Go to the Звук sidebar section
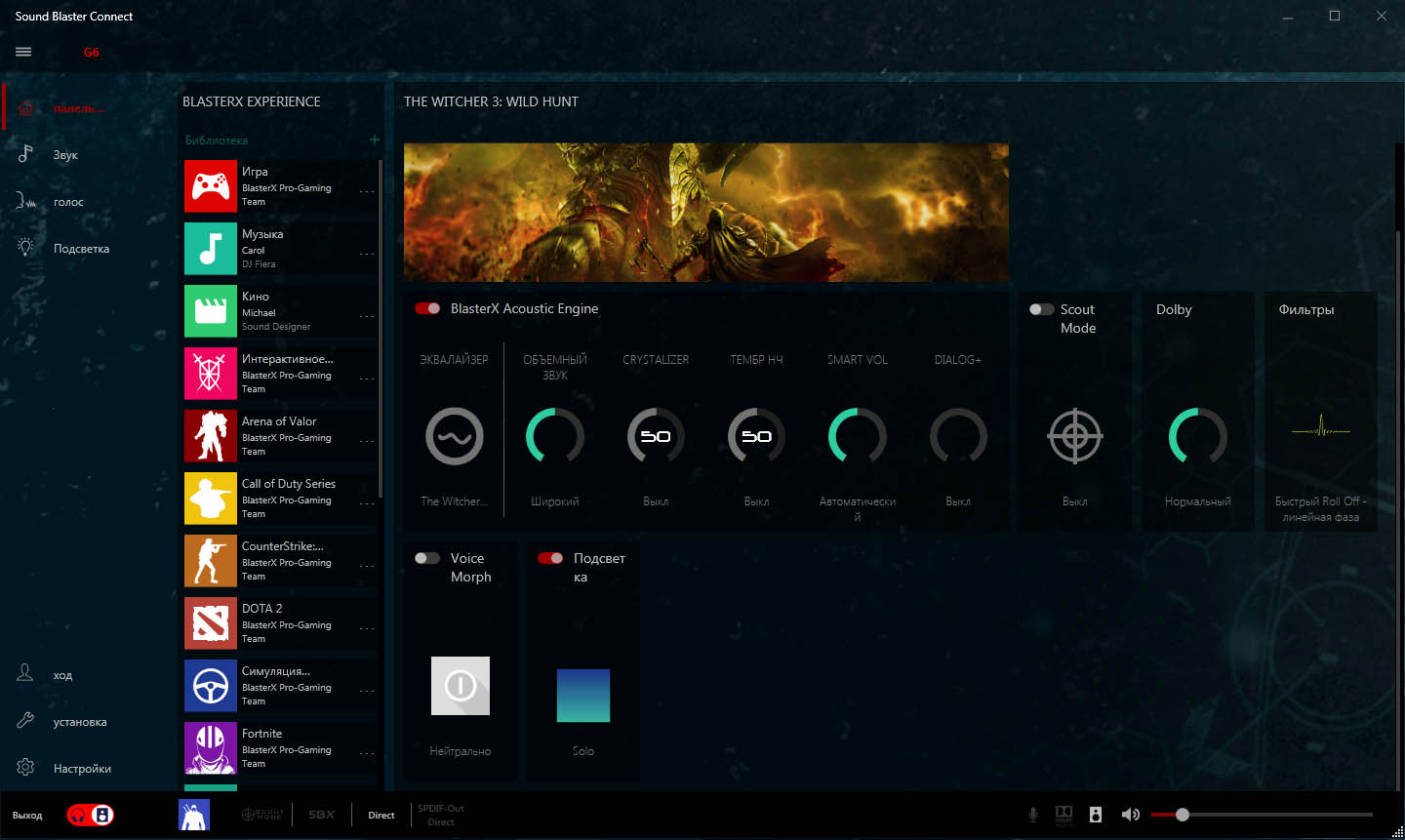1405x840 pixels. pyautogui.click(x=65, y=155)
